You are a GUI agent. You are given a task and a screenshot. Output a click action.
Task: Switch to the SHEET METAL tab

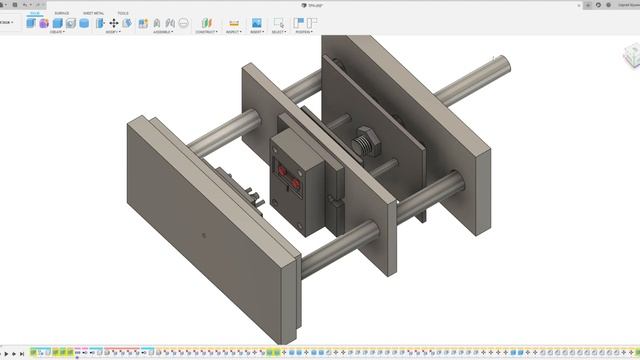click(x=93, y=13)
